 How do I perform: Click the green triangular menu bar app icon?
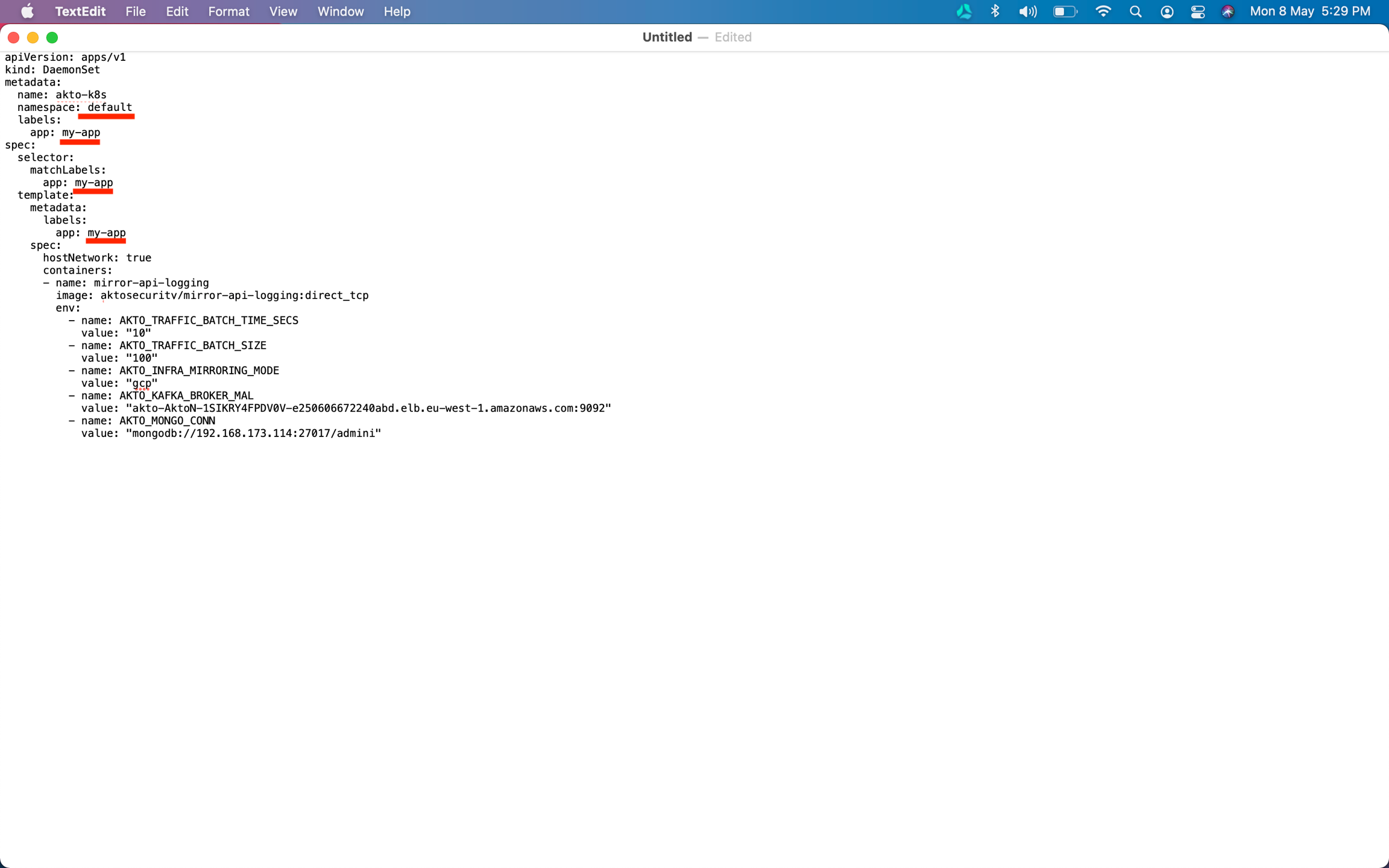[965, 11]
